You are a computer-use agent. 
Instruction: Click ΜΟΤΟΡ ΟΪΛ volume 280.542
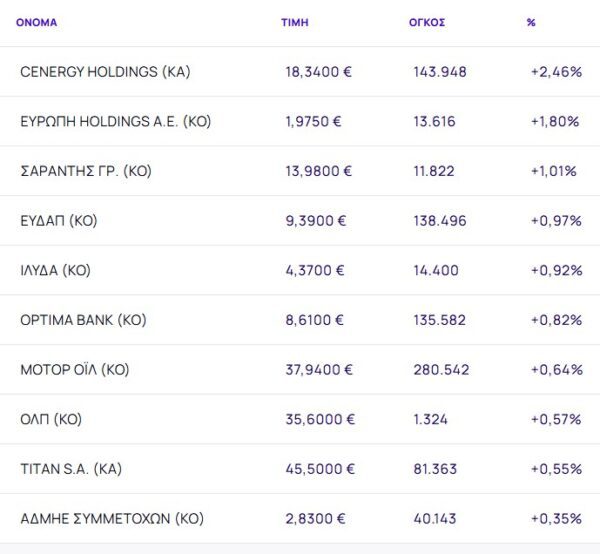441,370
